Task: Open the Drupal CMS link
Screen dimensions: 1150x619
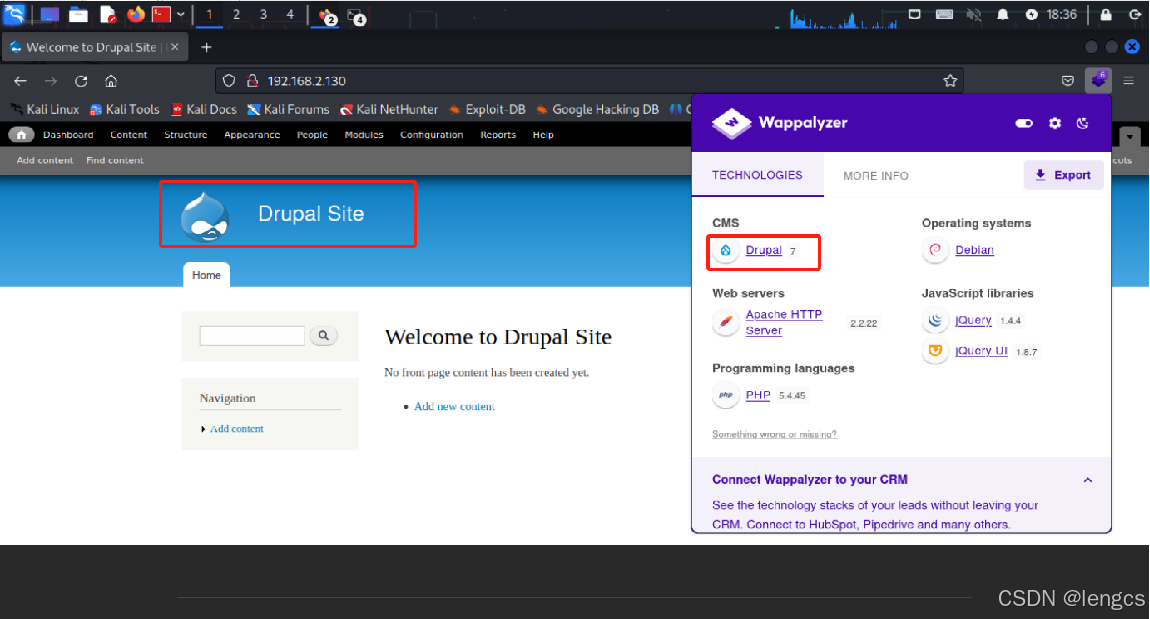Action: (763, 250)
